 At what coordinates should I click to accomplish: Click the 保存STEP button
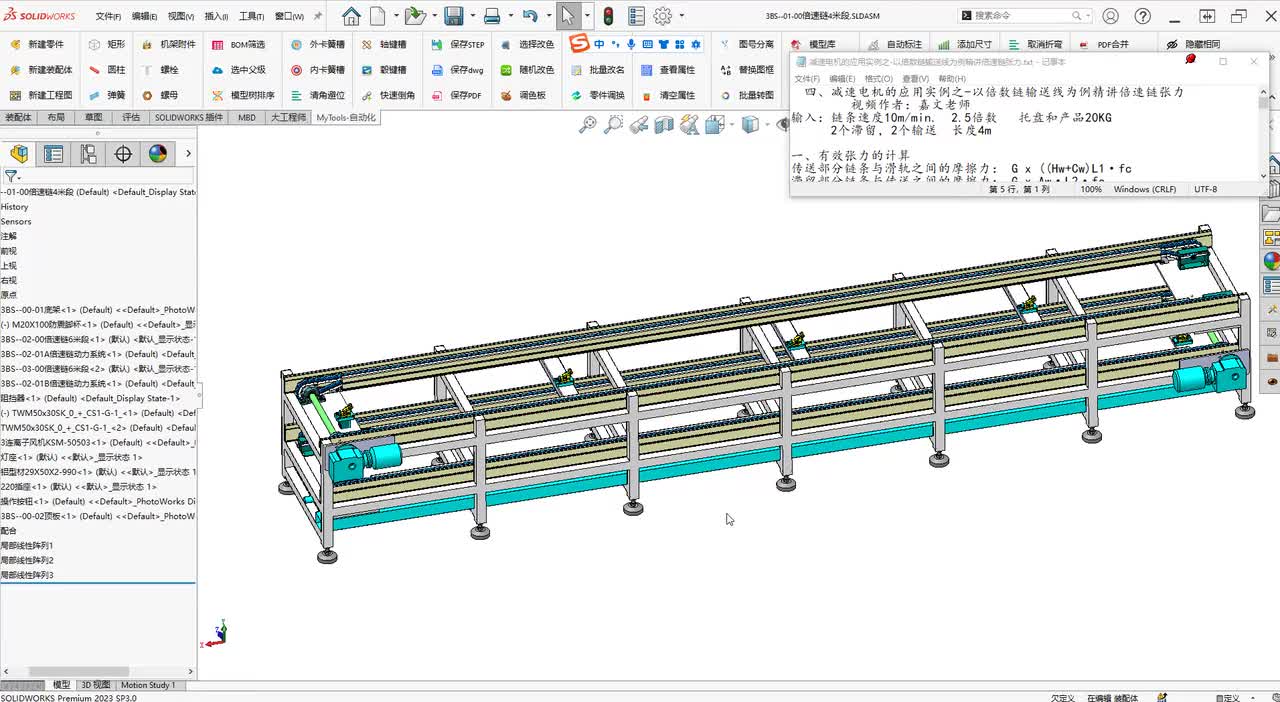(x=458, y=45)
